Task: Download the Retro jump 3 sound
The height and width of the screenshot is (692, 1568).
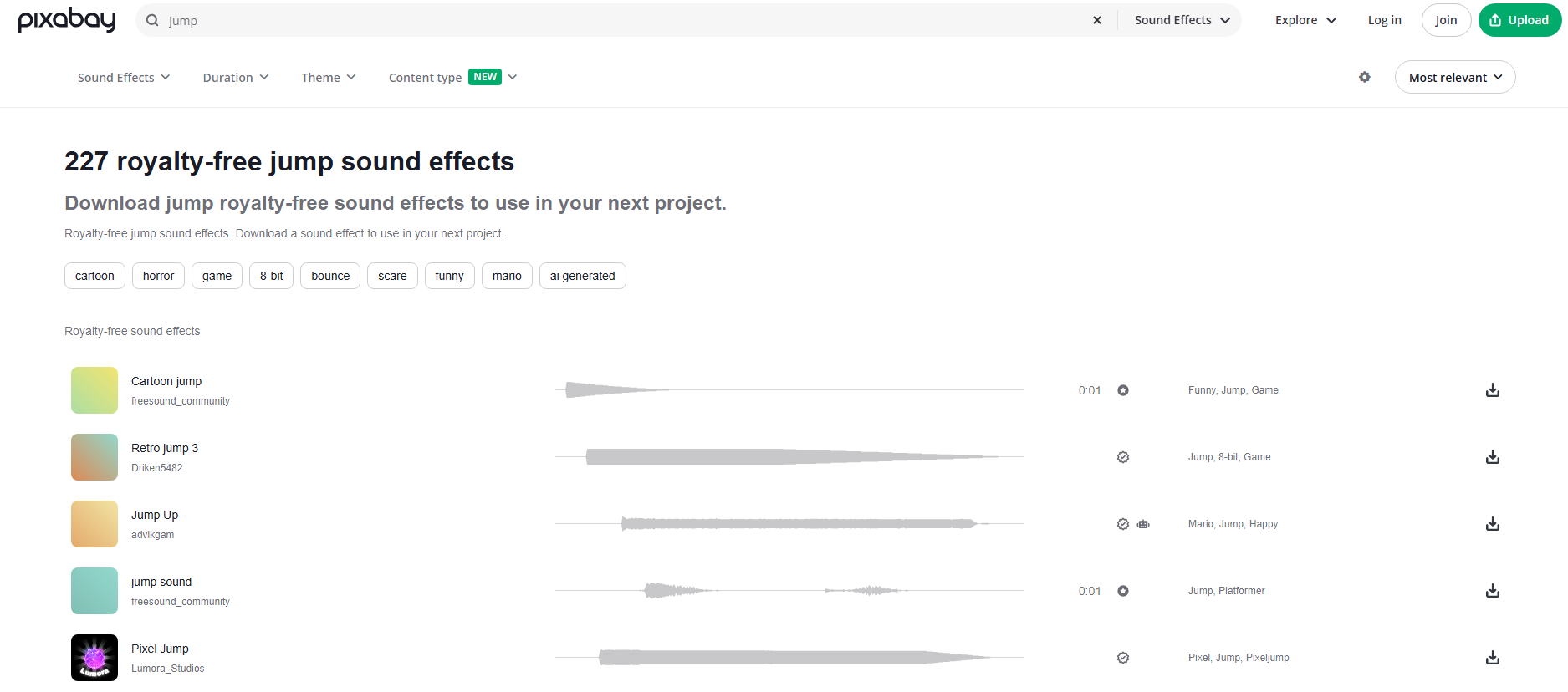Action: pos(1492,457)
